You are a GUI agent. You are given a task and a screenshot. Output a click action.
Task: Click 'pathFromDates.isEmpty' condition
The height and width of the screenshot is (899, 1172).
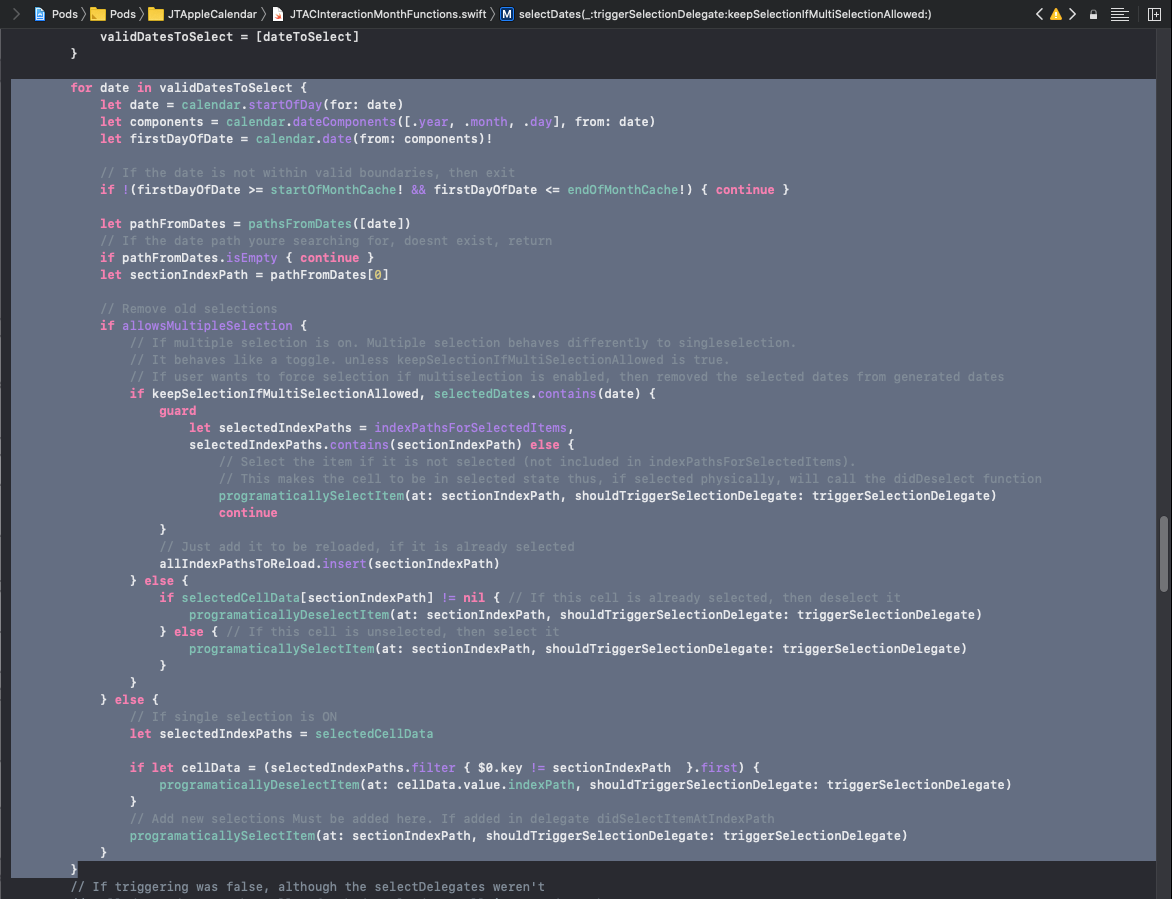200,258
